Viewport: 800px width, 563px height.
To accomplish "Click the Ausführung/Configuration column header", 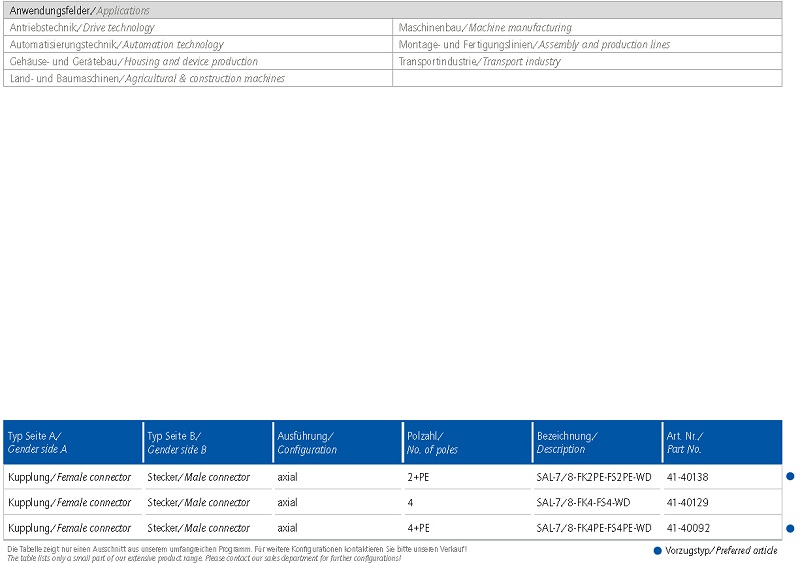I will pos(306,442).
